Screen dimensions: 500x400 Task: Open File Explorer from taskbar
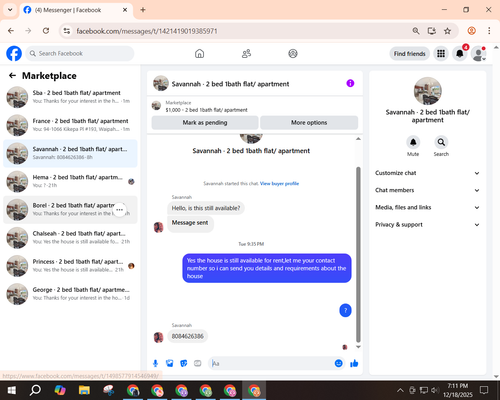tap(84, 390)
